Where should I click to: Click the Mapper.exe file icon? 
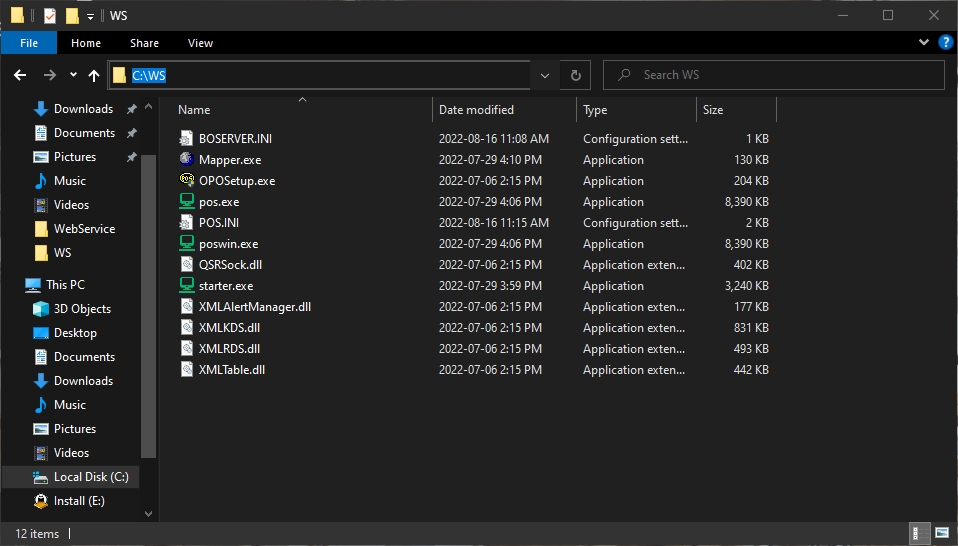point(187,160)
